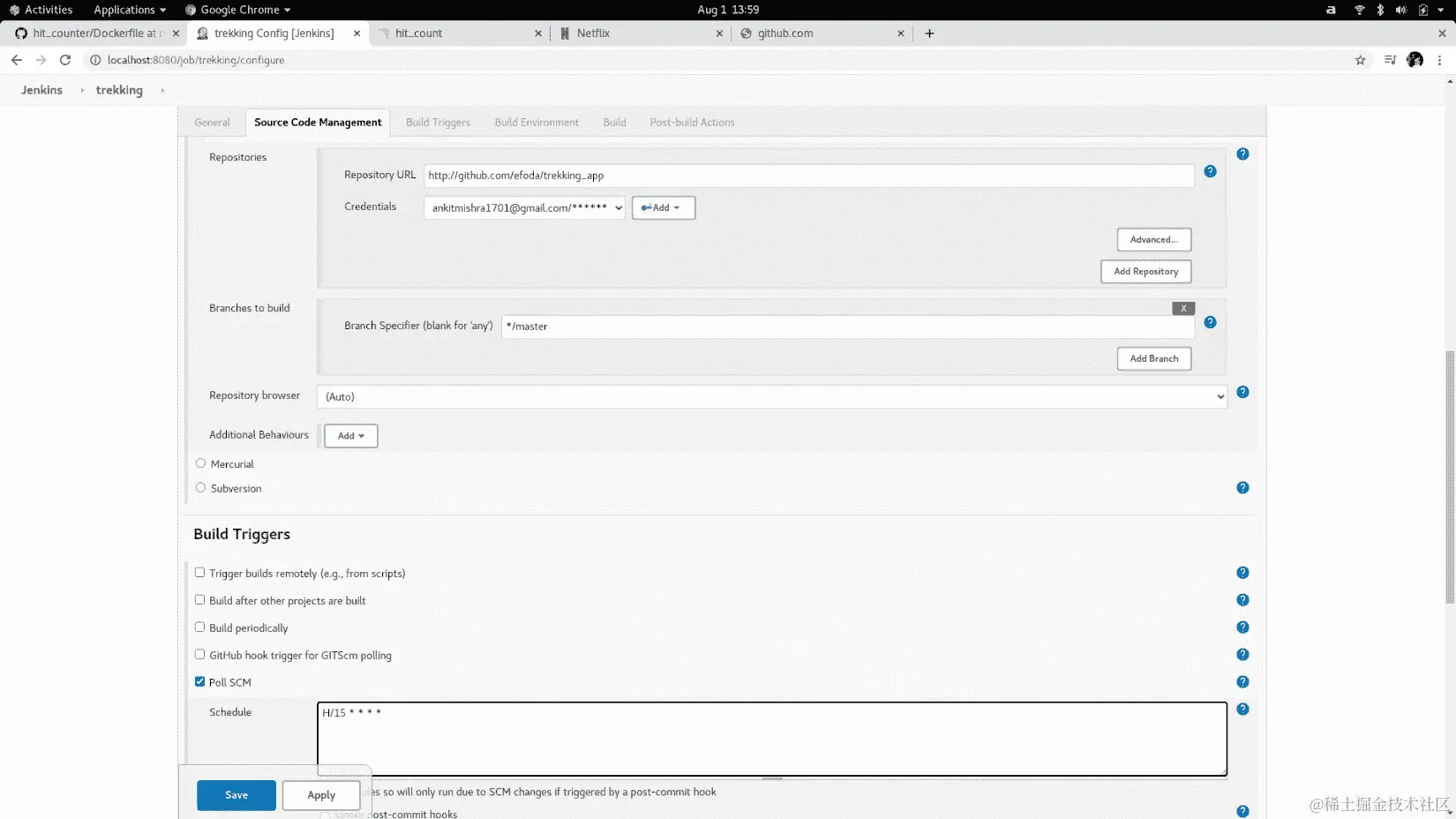This screenshot has width=1456, height=819.
Task: Open help for GitHub hook trigger option
Action: click(x=1242, y=655)
